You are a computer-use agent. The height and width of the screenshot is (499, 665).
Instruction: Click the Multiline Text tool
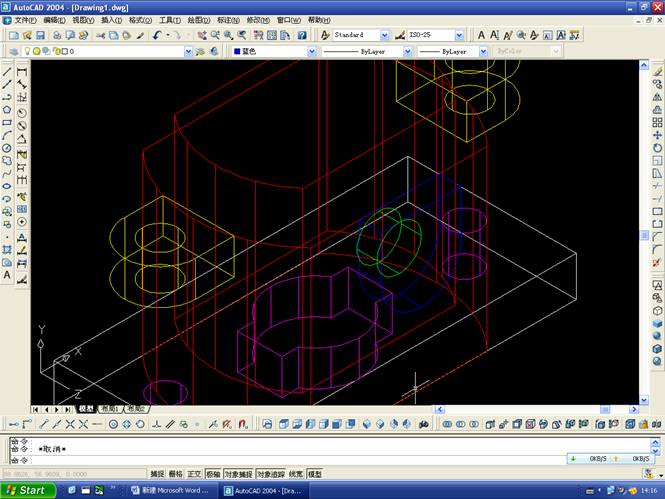(x=7, y=274)
